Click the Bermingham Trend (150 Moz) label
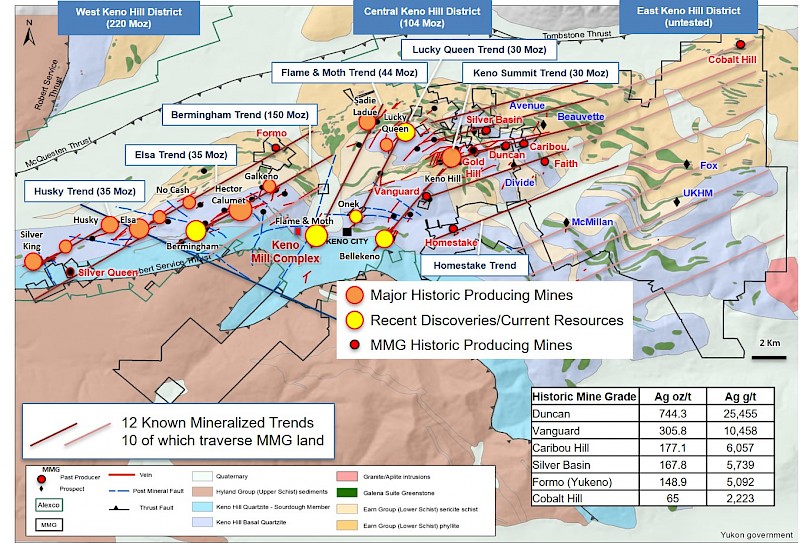800x543 pixels. (235, 115)
